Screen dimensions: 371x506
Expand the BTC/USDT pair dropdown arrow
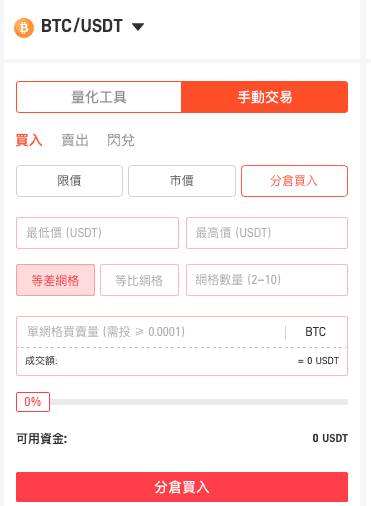click(138, 26)
